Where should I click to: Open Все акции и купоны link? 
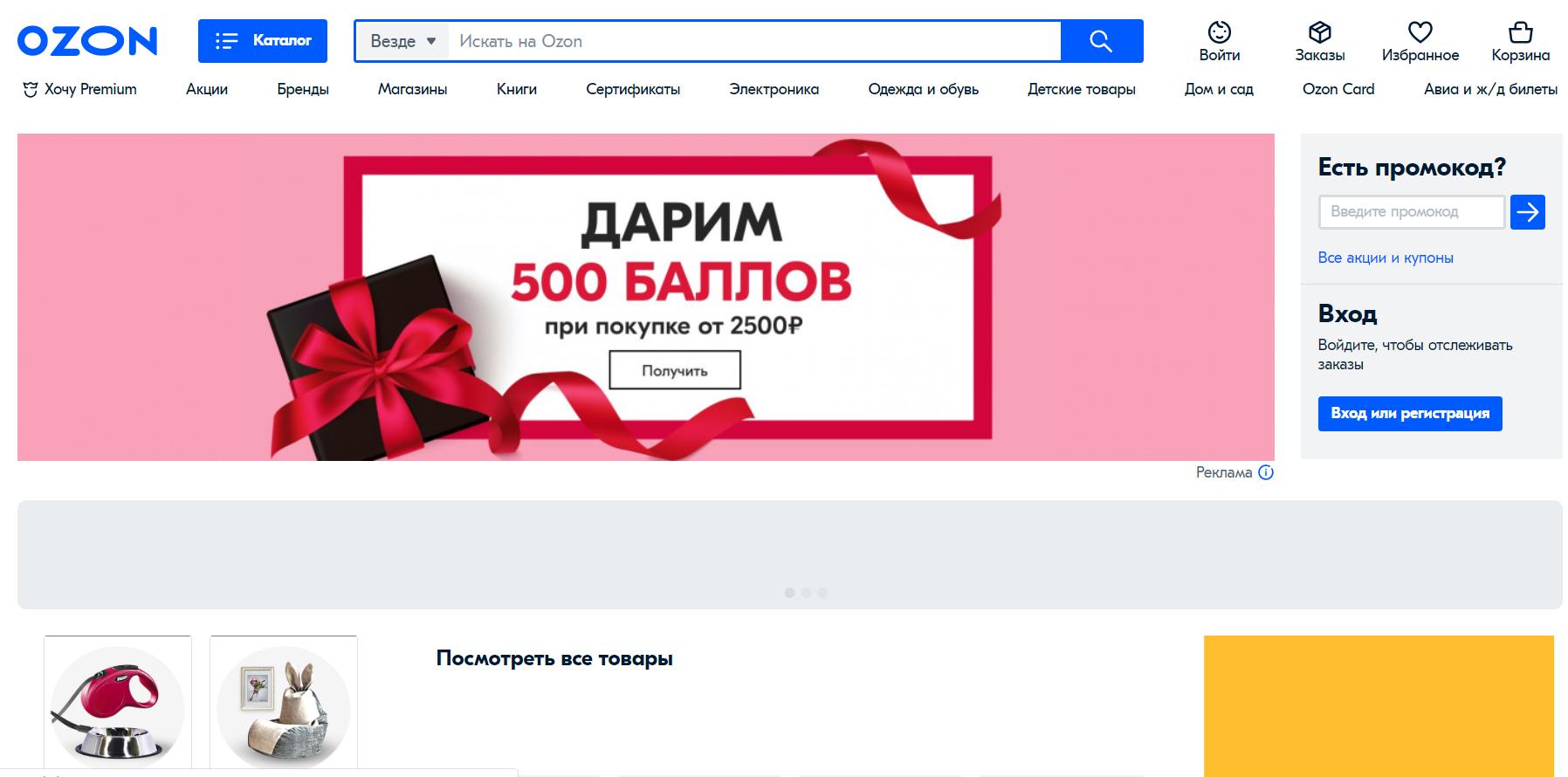[x=1386, y=258]
